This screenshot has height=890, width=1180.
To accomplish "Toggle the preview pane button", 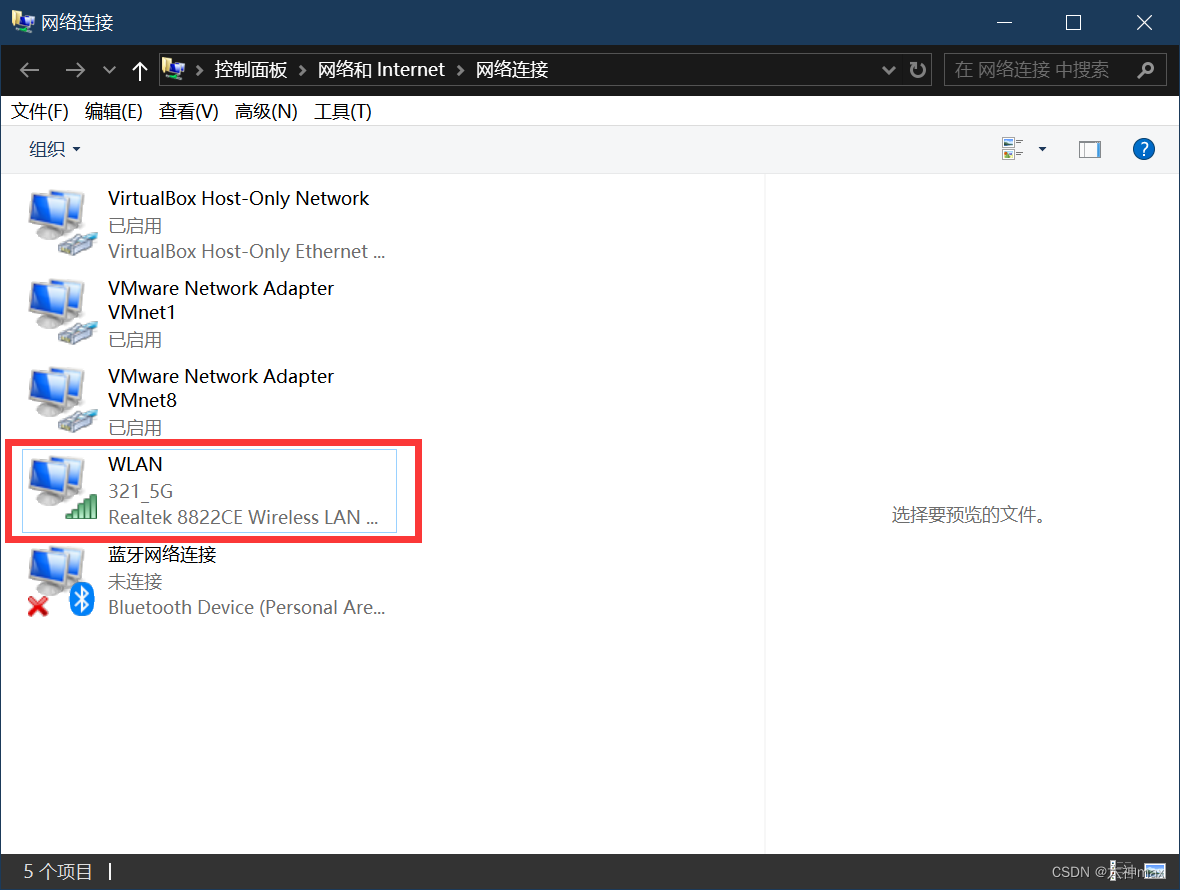I will point(1090,149).
